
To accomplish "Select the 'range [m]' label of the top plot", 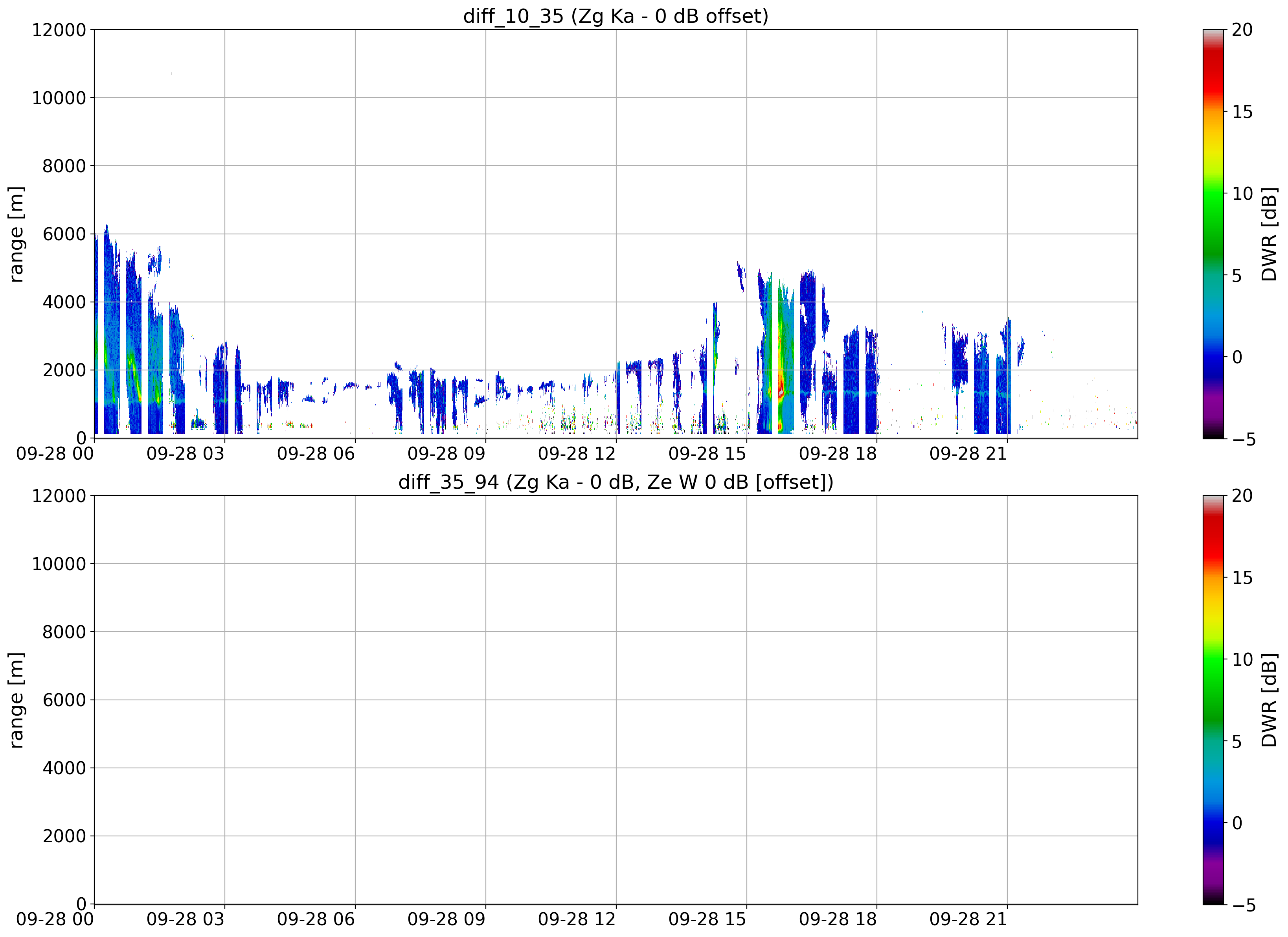I will tap(17, 234).
